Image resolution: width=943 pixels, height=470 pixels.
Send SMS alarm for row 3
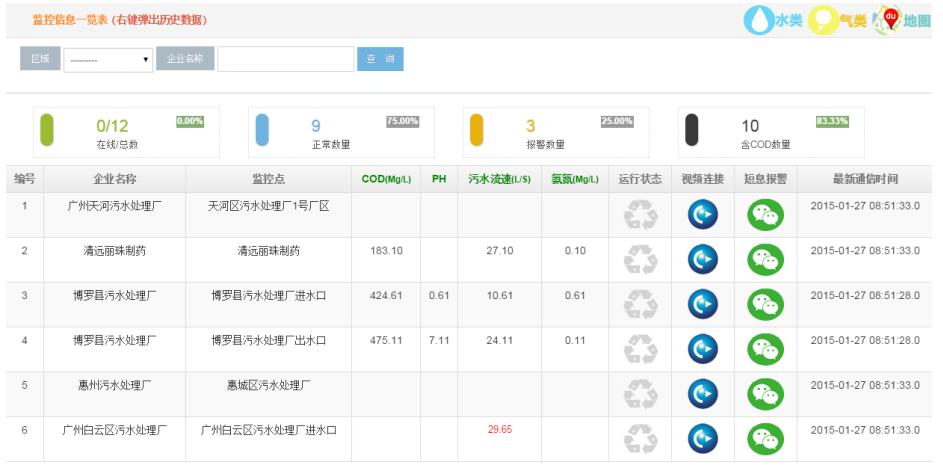(763, 304)
